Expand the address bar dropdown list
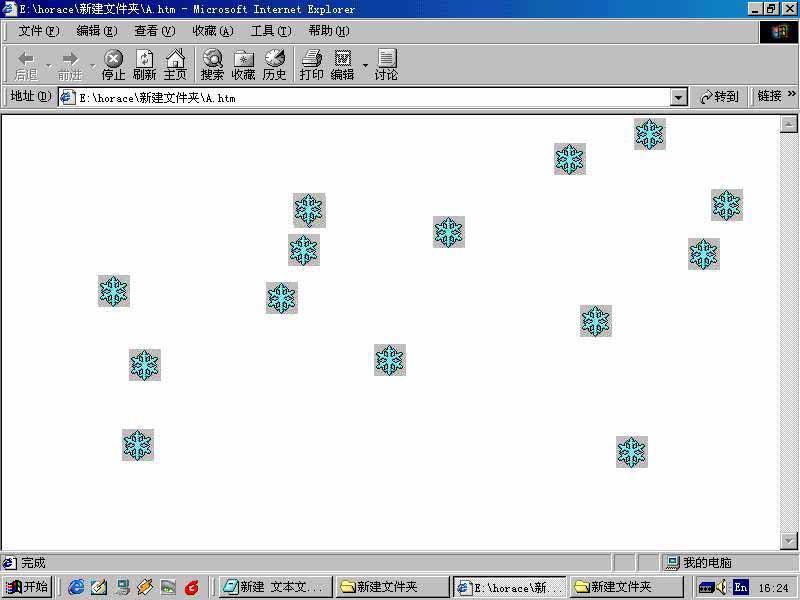The height and width of the screenshot is (600, 800). point(679,97)
